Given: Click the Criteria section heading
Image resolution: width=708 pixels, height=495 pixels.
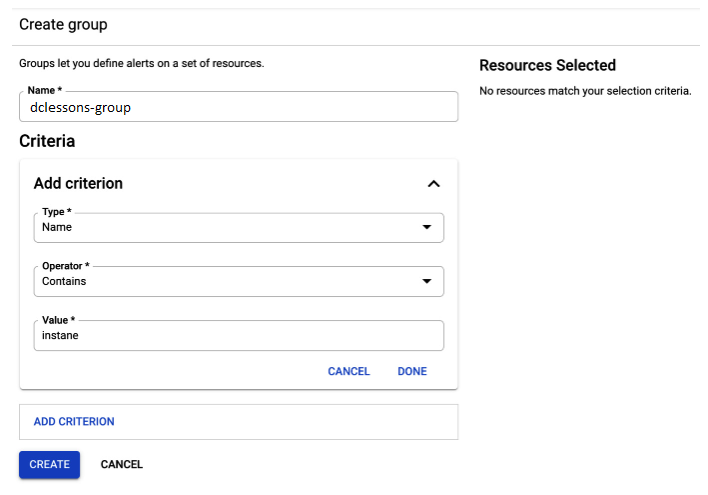Looking at the screenshot, I should pos(47,141).
